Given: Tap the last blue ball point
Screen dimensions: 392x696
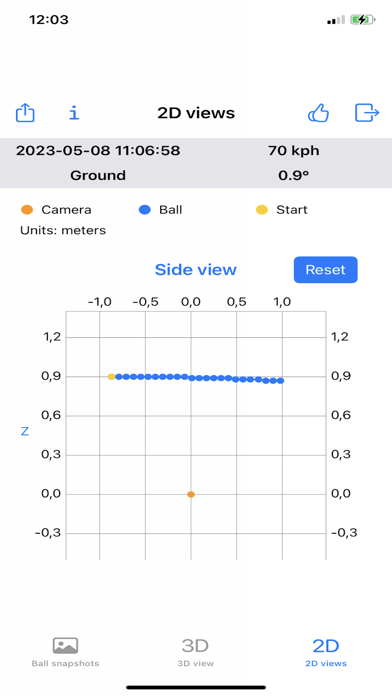Looking at the screenshot, I should [x=280, y=380].
